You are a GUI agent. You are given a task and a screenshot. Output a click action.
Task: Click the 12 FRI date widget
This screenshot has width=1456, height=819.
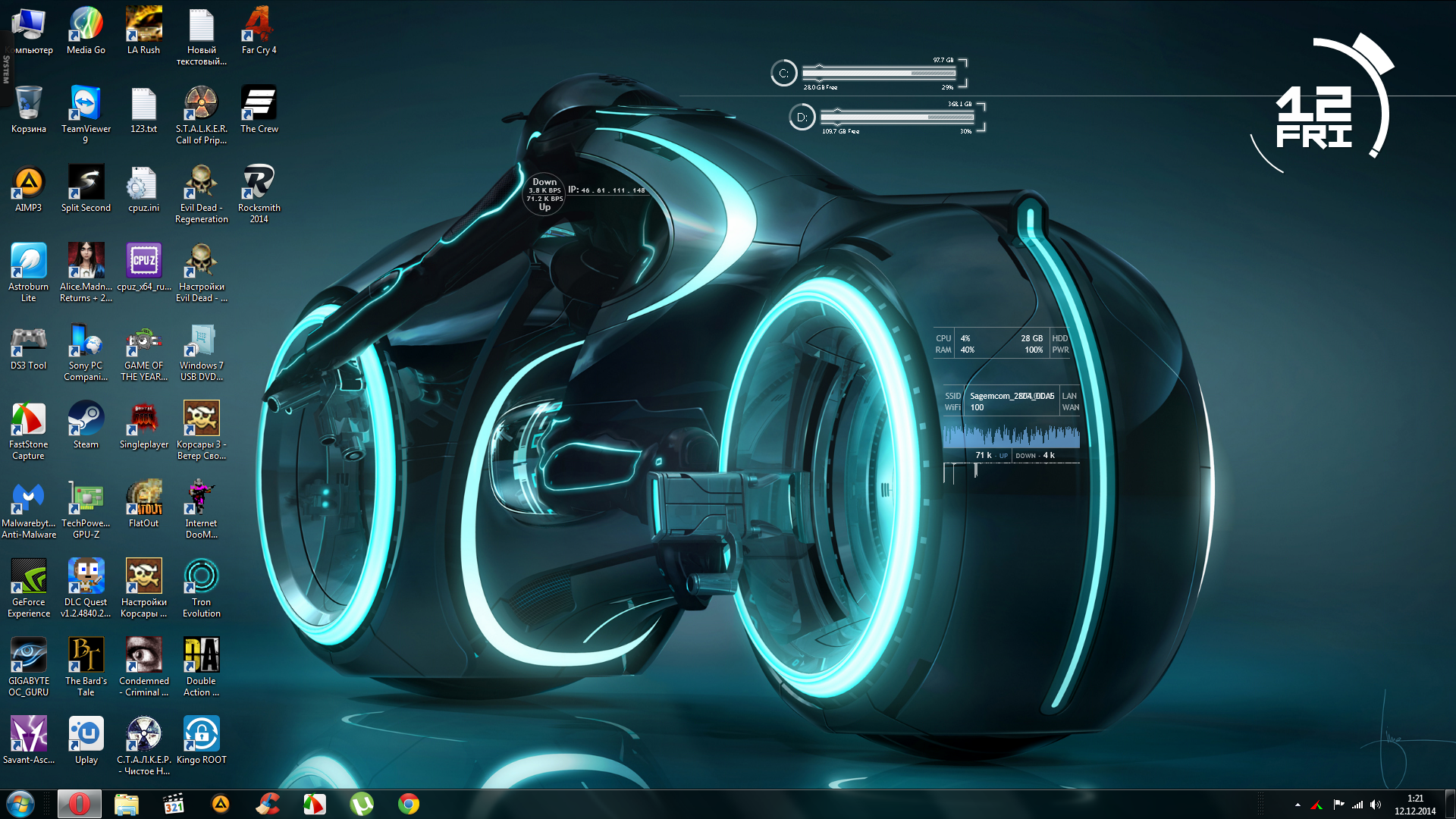pyautogui.click(x=1314, y=116)
